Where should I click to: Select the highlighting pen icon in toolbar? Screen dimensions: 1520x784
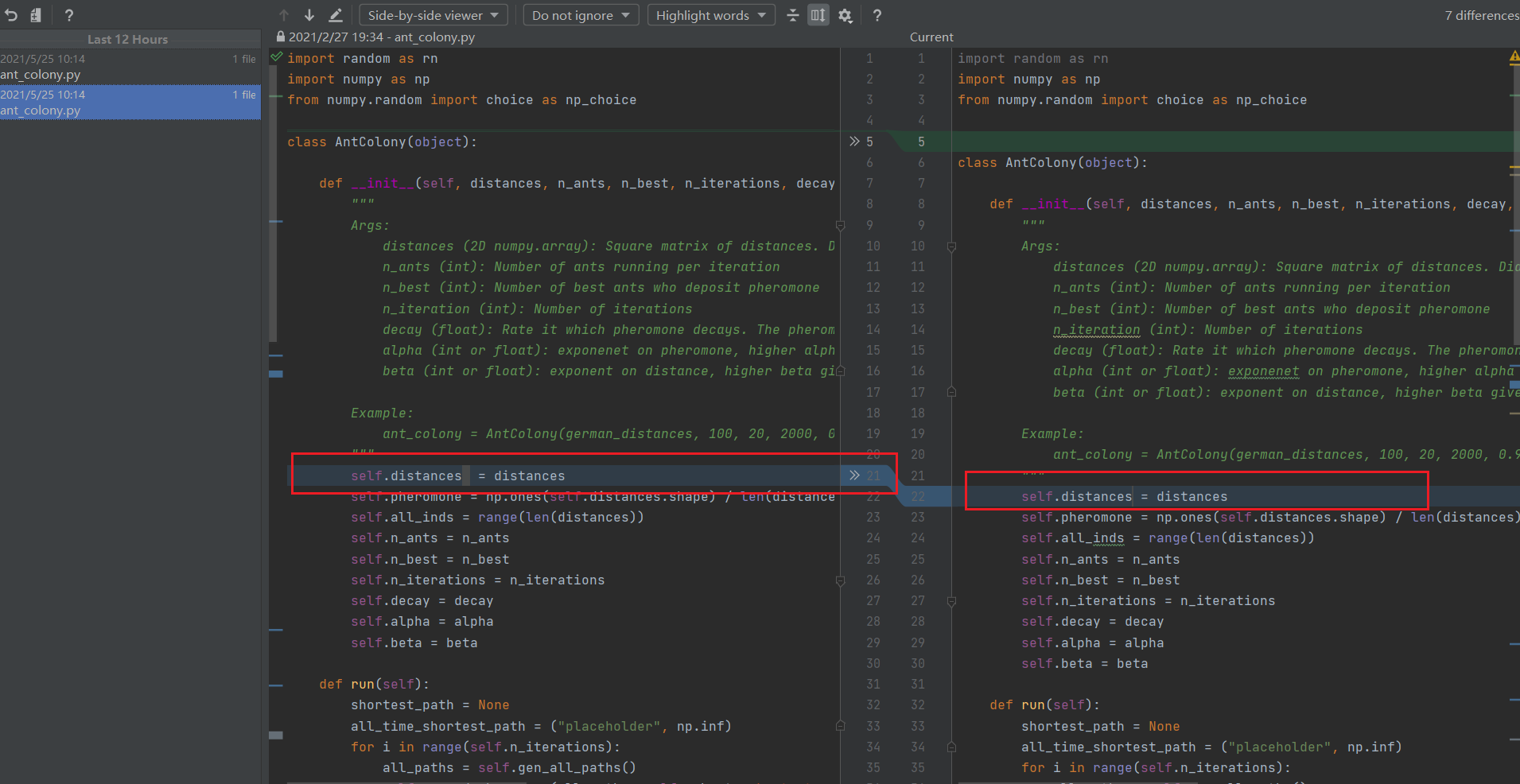coord(335,14)
